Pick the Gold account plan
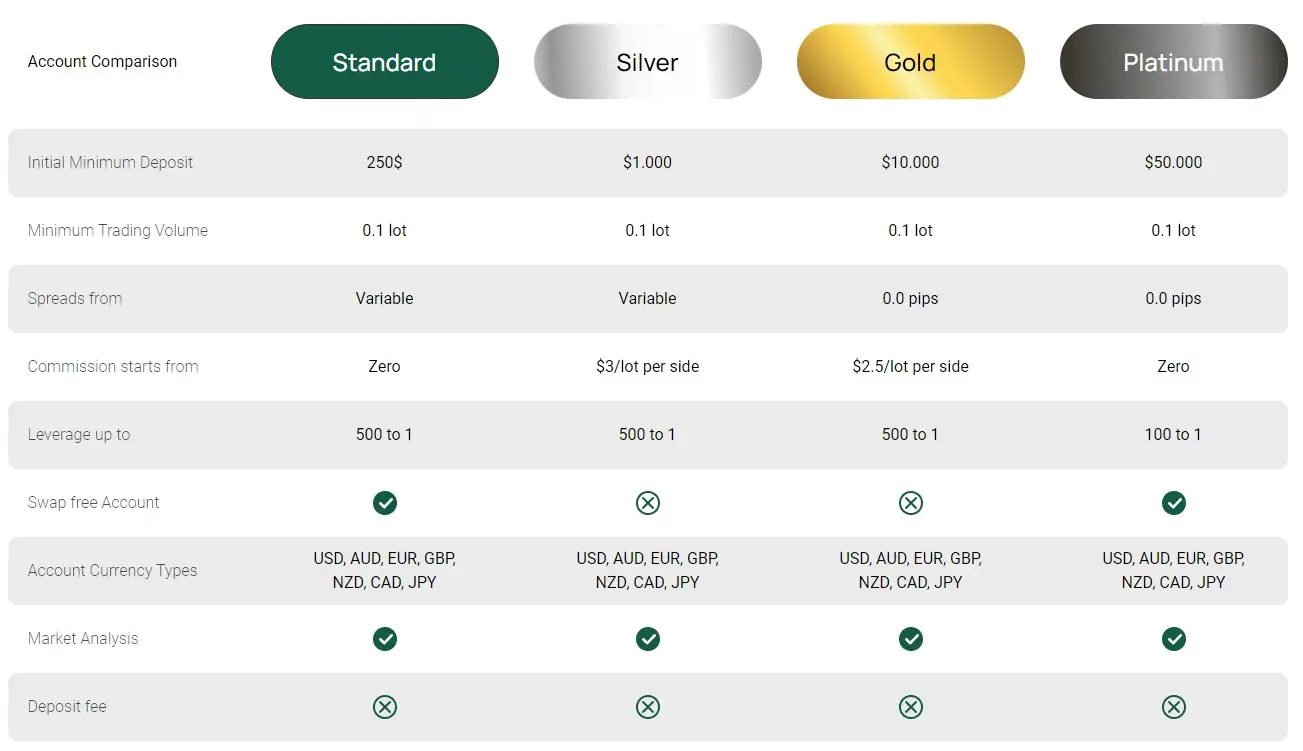The width and height of the screenshot is (1303, 751). pyautogui.click(x=910, y=62)
